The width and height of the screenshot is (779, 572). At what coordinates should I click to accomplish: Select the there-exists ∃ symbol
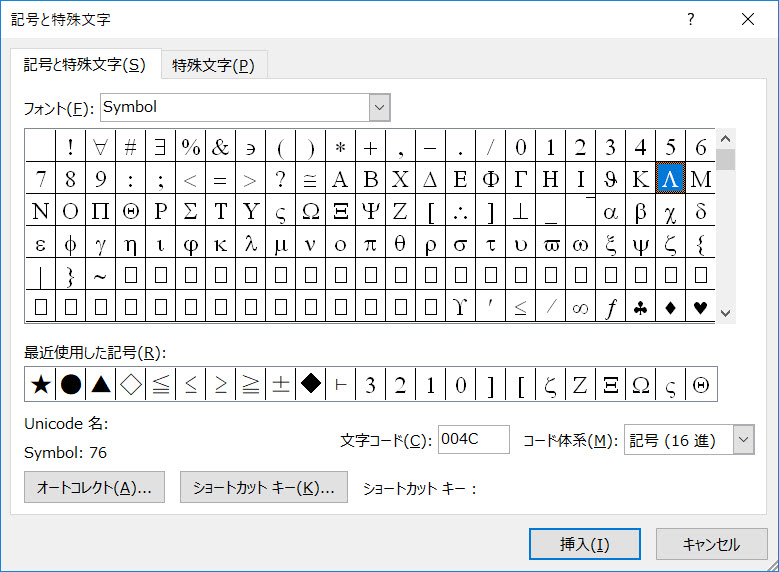click(160, 148)
